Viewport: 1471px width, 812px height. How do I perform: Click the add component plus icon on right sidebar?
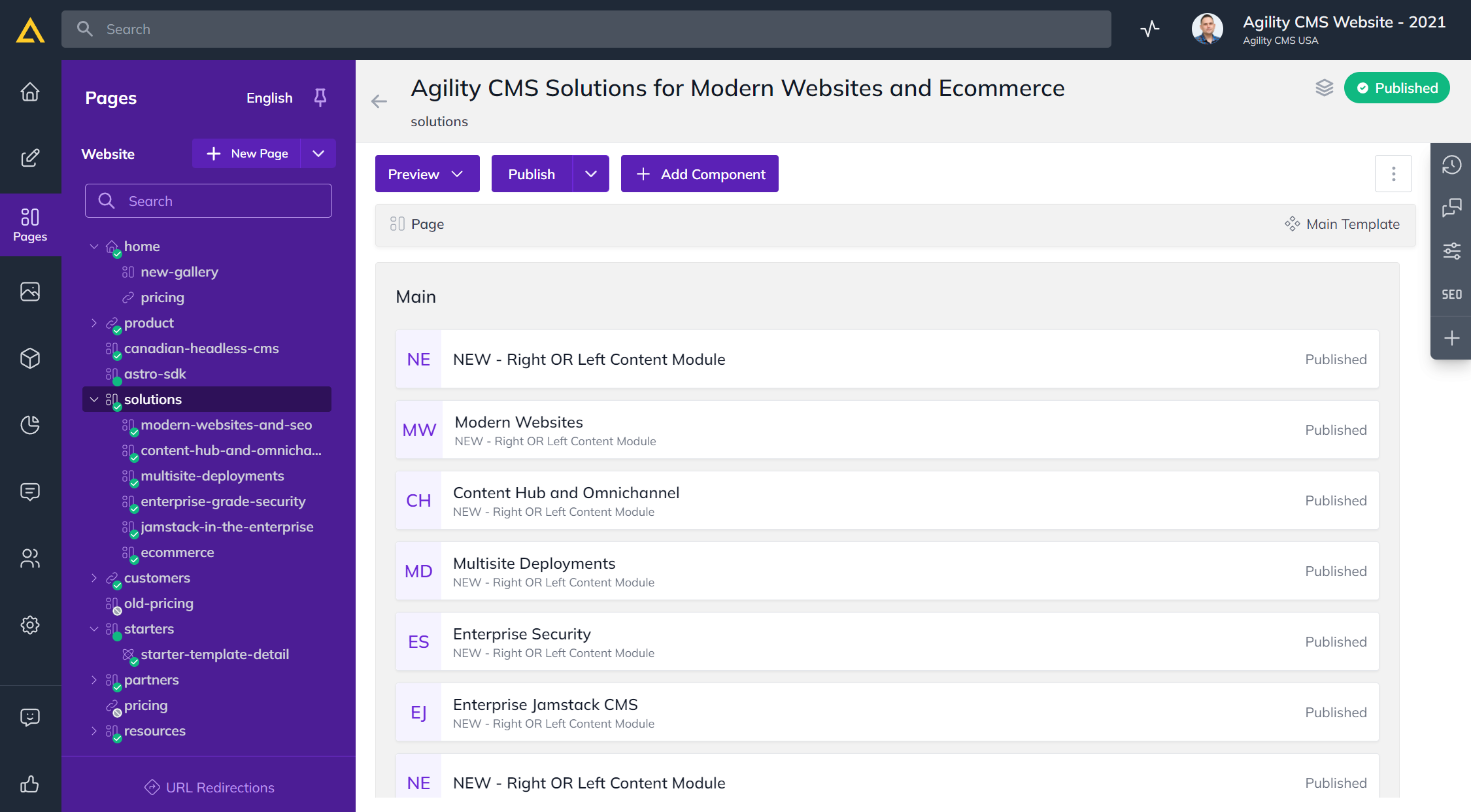pos(1452,338)
